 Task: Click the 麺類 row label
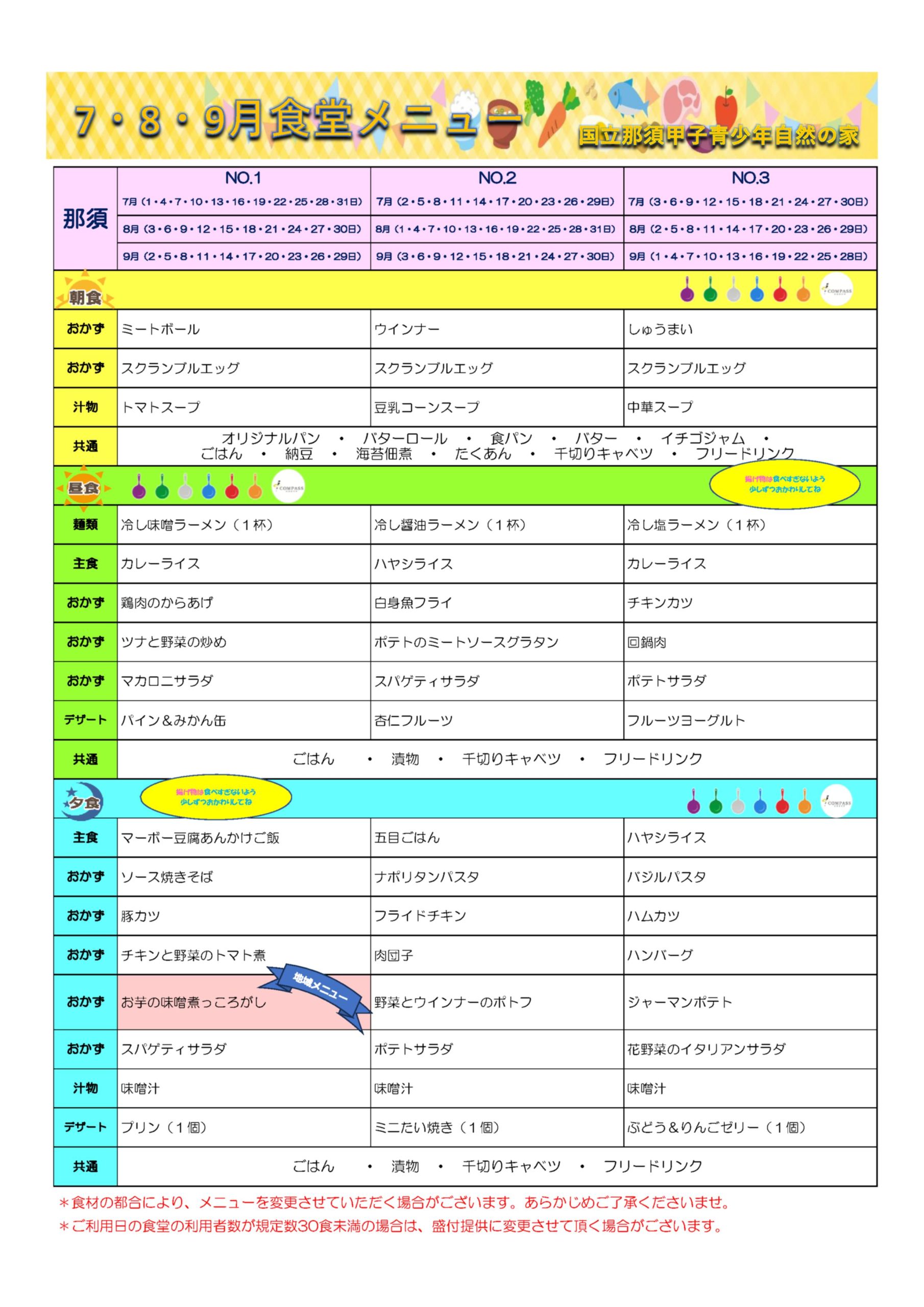pyautogui.click(x=85, y=525)
